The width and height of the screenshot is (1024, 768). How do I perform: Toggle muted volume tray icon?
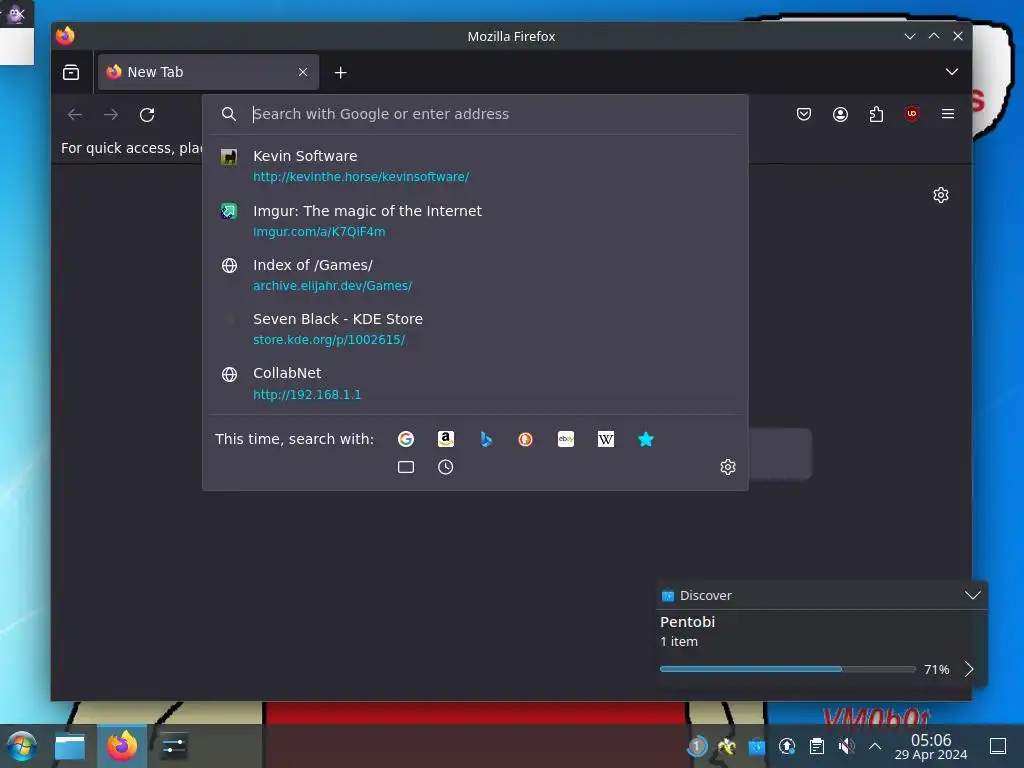(846, 746)
